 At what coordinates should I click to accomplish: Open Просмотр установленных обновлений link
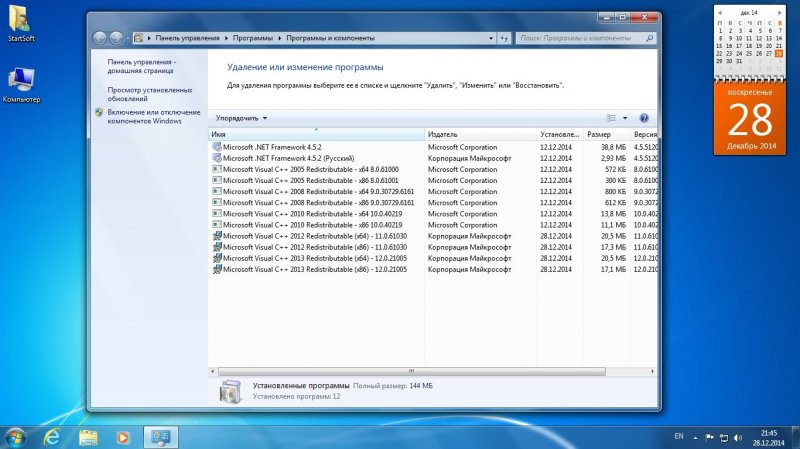(x=149, y=94)
